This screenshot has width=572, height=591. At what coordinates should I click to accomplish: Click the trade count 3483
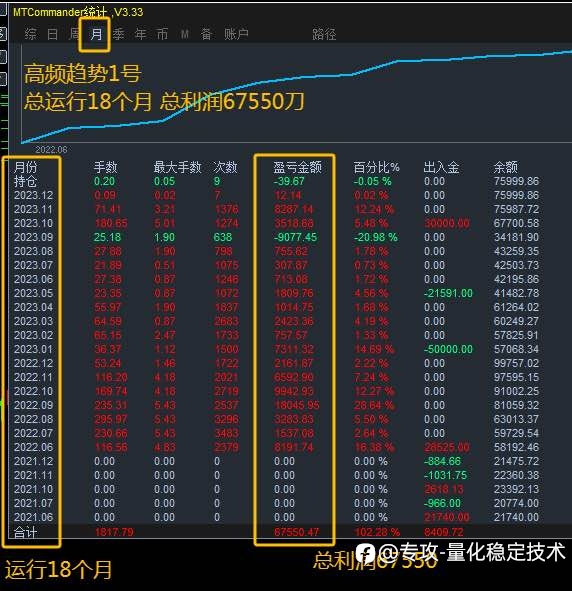pos(226,433)
